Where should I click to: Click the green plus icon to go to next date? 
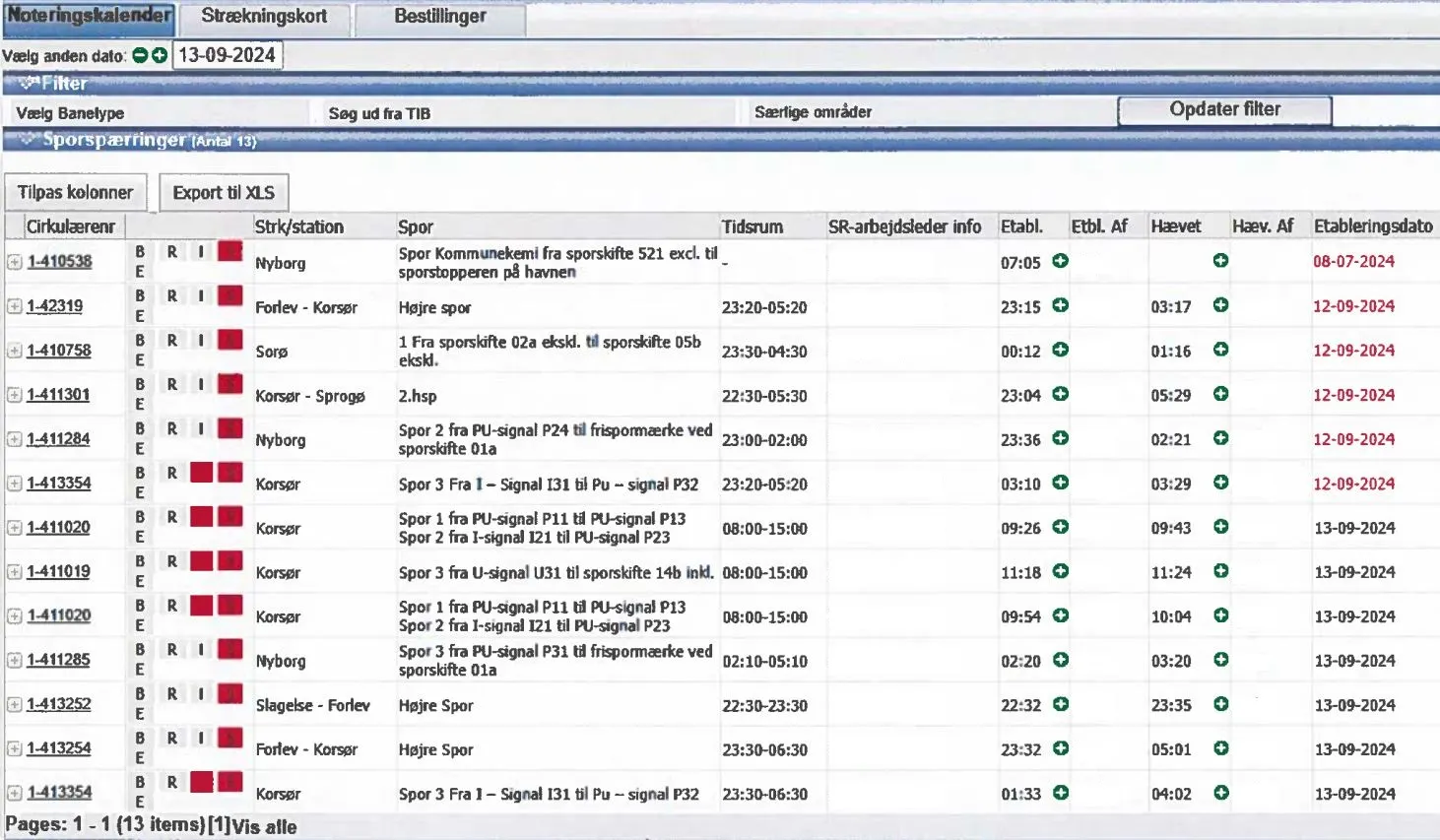click(x=160, y=56)
